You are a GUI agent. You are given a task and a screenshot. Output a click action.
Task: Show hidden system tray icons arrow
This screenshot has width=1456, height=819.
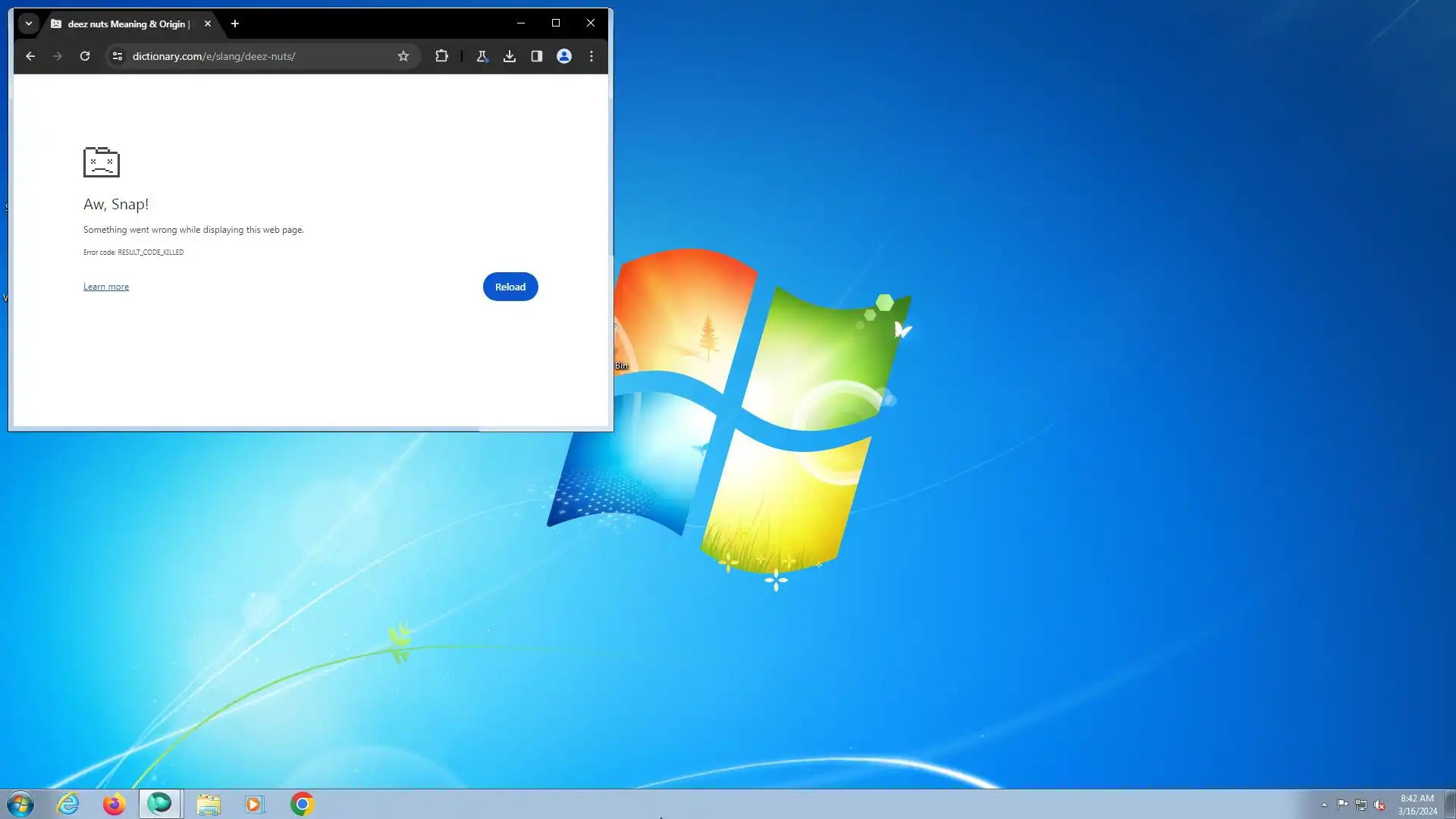pyautogui.click(x=1324, y=805)
